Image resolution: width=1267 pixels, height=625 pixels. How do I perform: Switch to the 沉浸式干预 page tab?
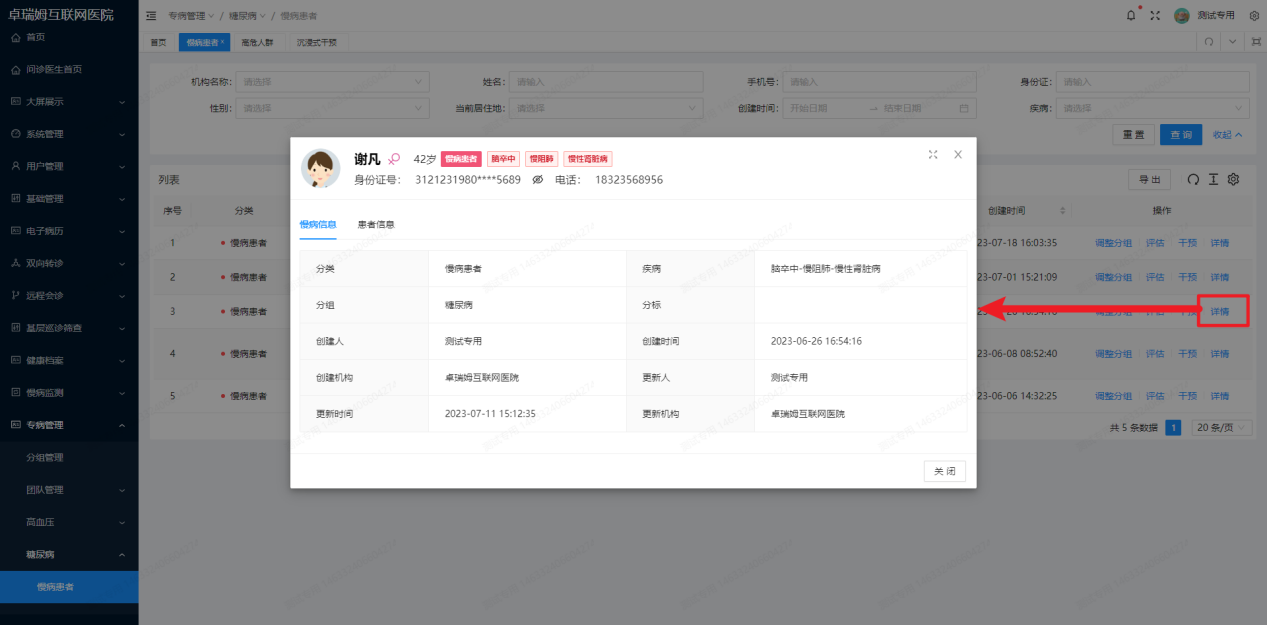pyautogui.click(x=317, y=42)
